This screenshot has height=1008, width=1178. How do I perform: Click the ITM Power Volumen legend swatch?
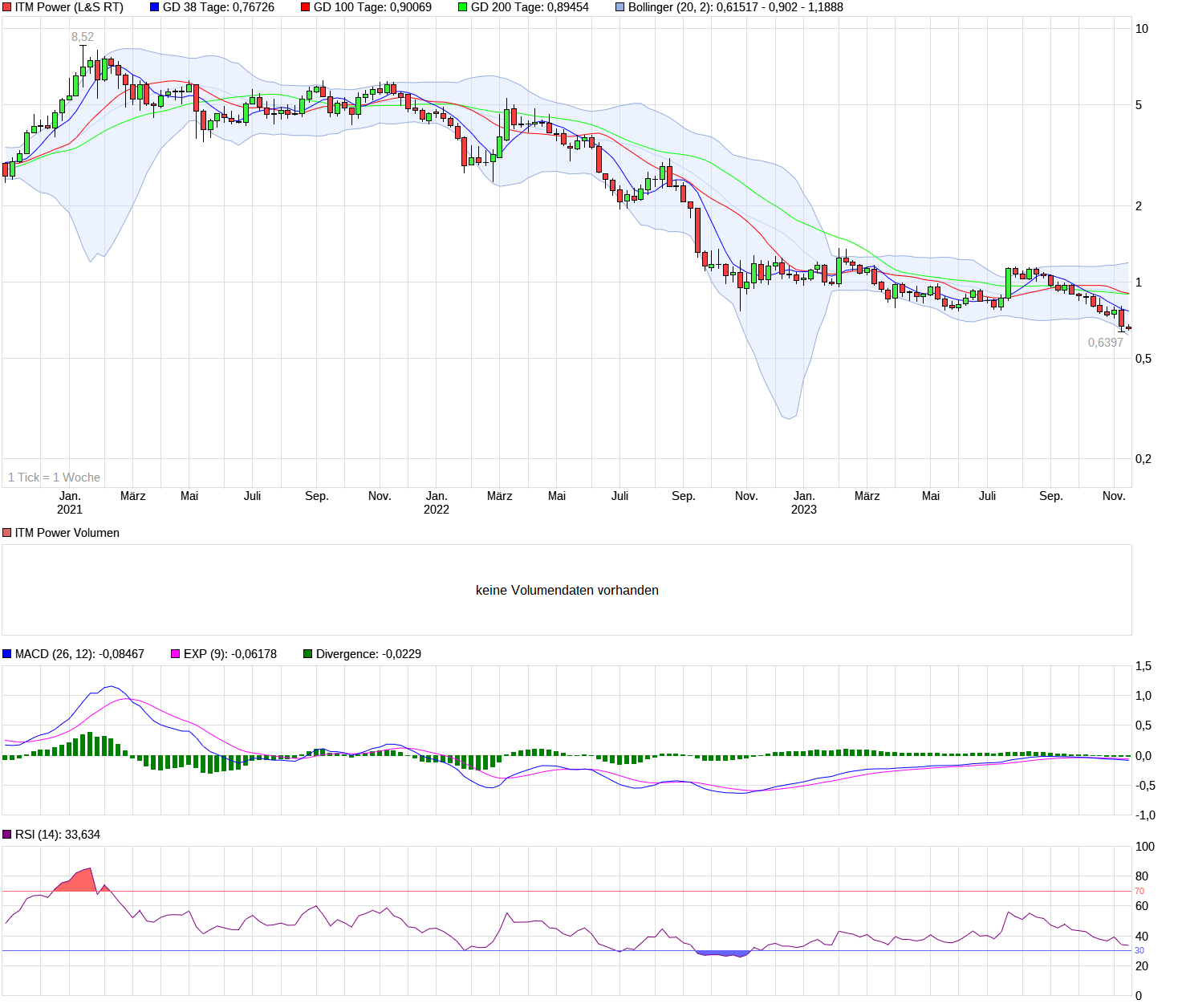pyautogui.click(x=7, y=533)
